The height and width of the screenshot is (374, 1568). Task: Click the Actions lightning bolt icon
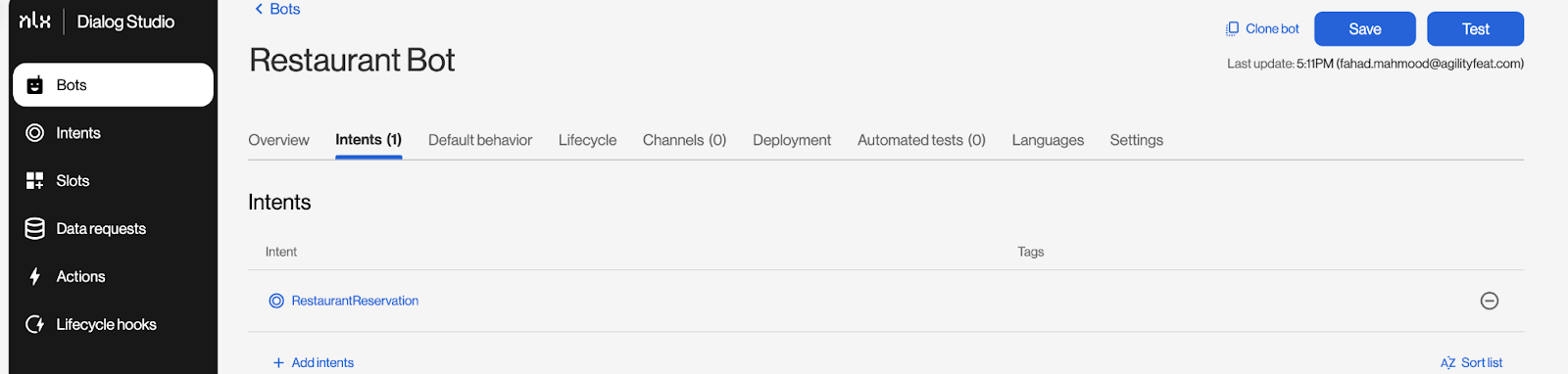pos(34,276)
